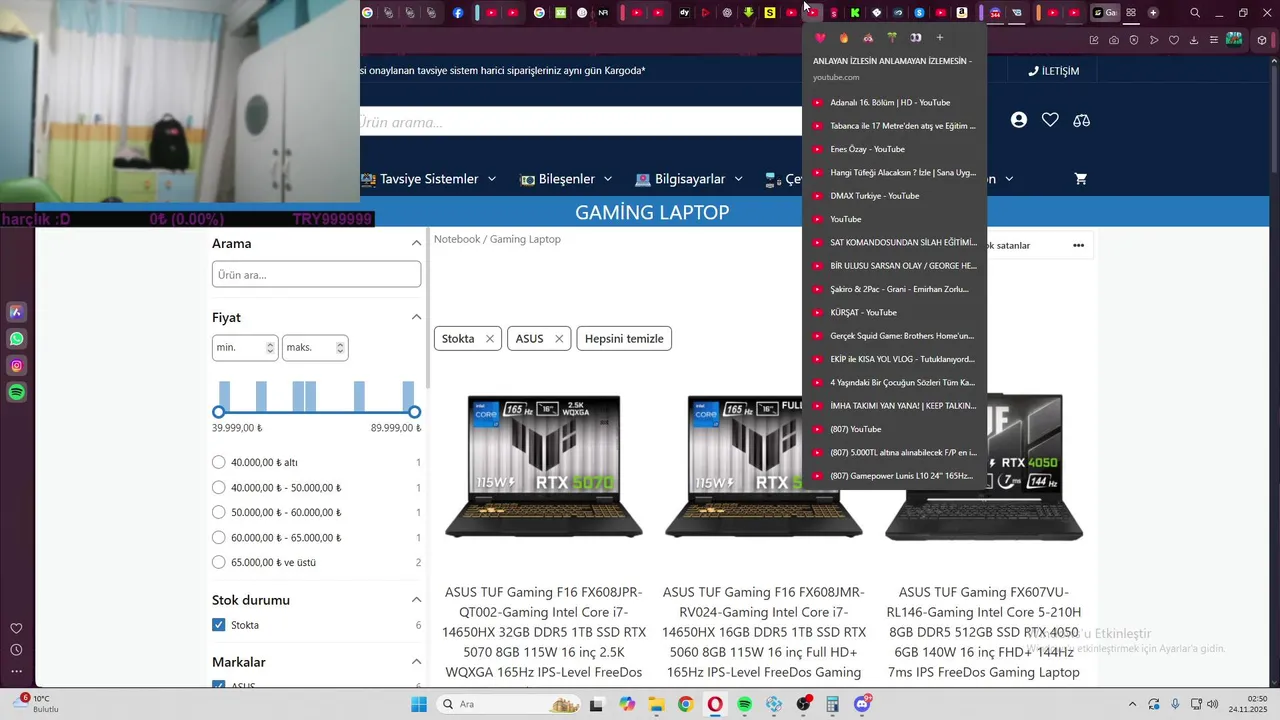Click the 'Hepsini temizle' button
The width and height of the screenshot is (1280, 720).
(624, 339)
